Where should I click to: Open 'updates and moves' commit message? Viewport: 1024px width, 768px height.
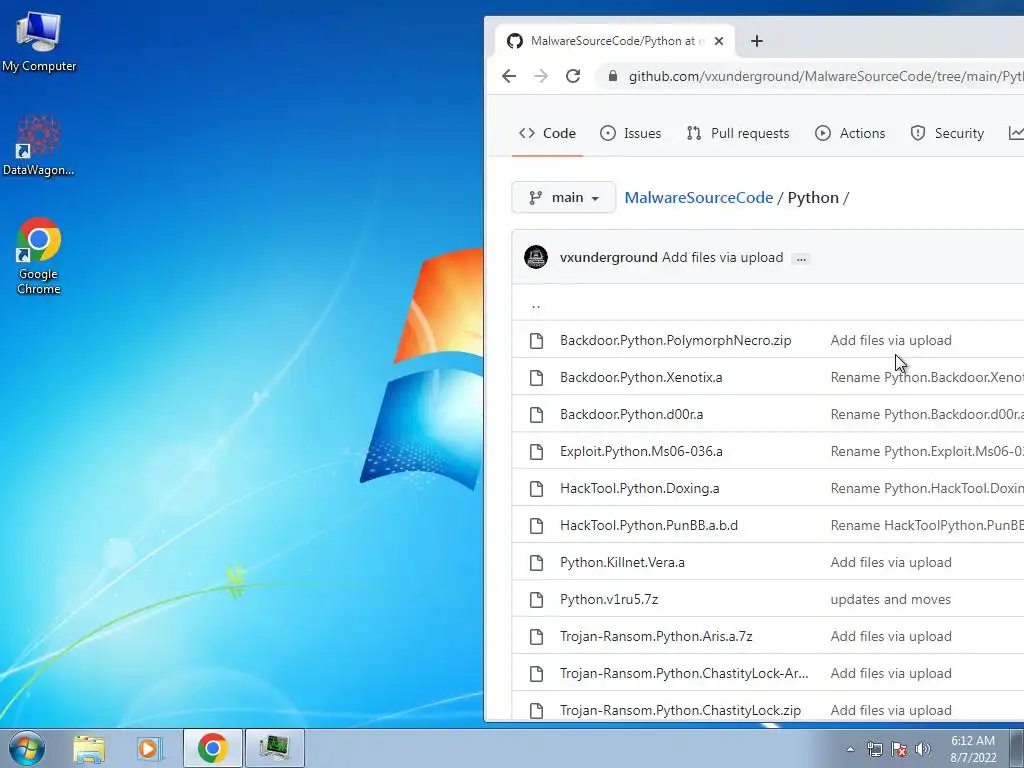(890, 600)
